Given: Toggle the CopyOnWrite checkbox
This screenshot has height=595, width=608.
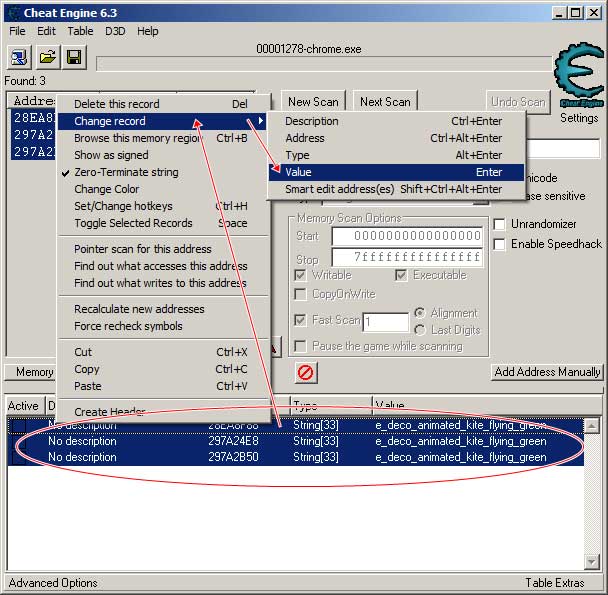Looking at the screenshot, I should tap(300, 294).
